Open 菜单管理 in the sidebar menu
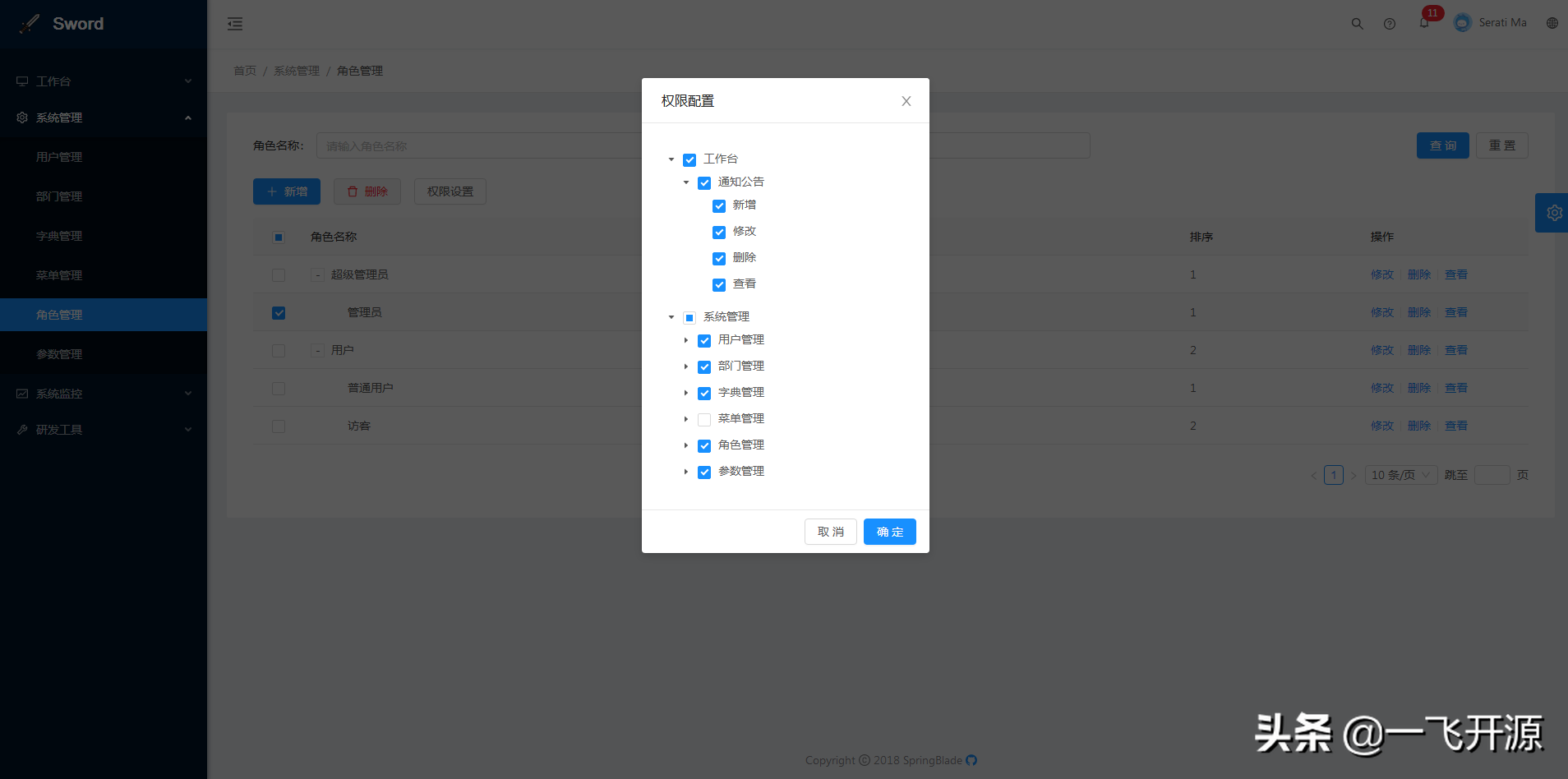This screenshot has height=779, width=1568. [104, 275]
